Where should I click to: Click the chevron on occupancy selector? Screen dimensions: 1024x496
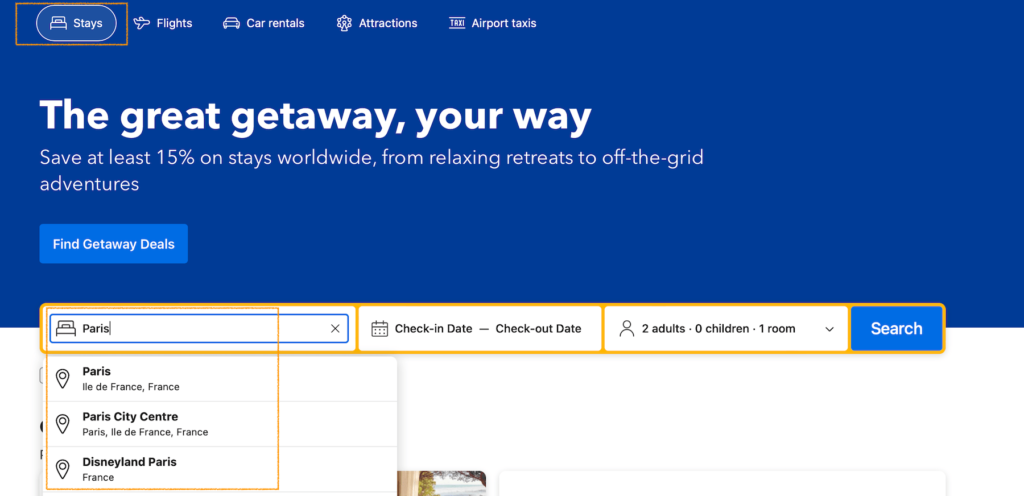pos(829,329)
